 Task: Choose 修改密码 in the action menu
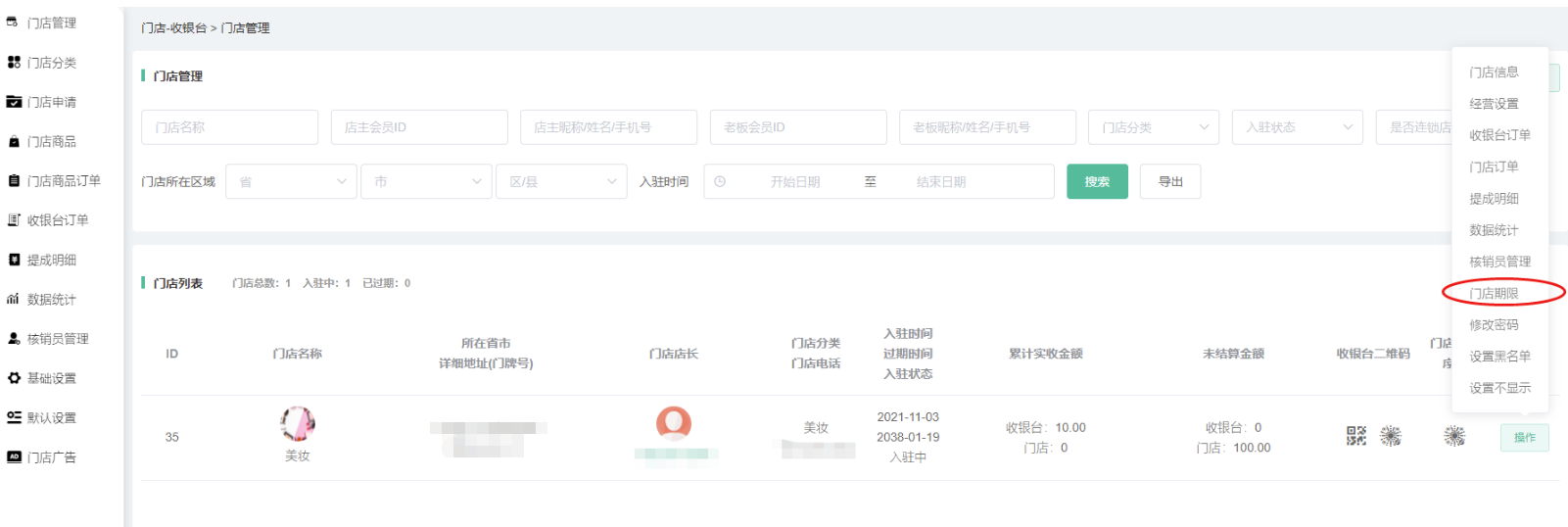pyautogui.click(x=1494, y=325)
